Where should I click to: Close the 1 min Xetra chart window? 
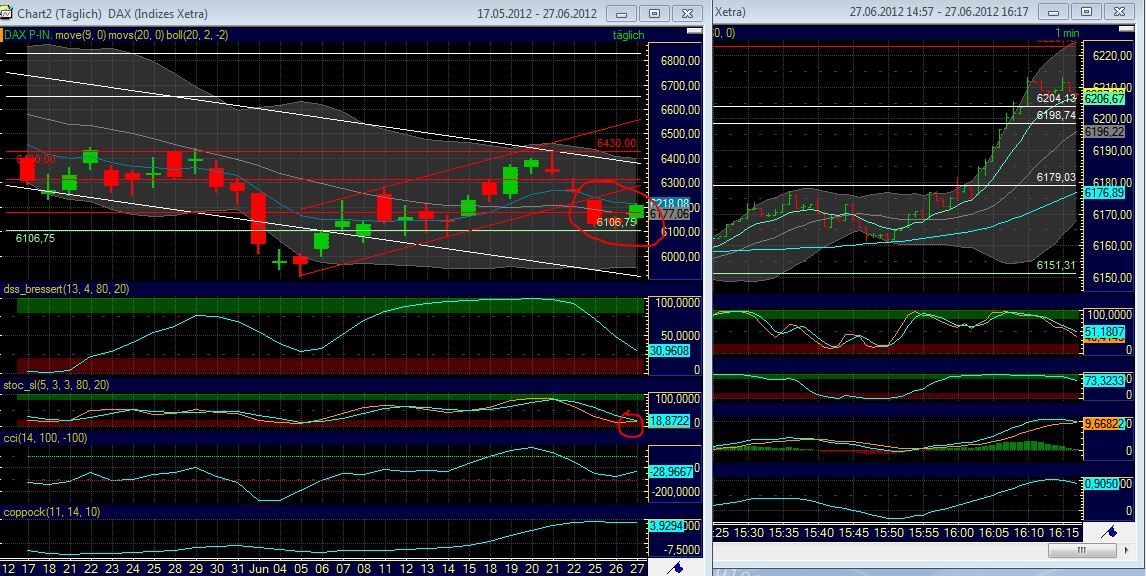(1120, 12)
